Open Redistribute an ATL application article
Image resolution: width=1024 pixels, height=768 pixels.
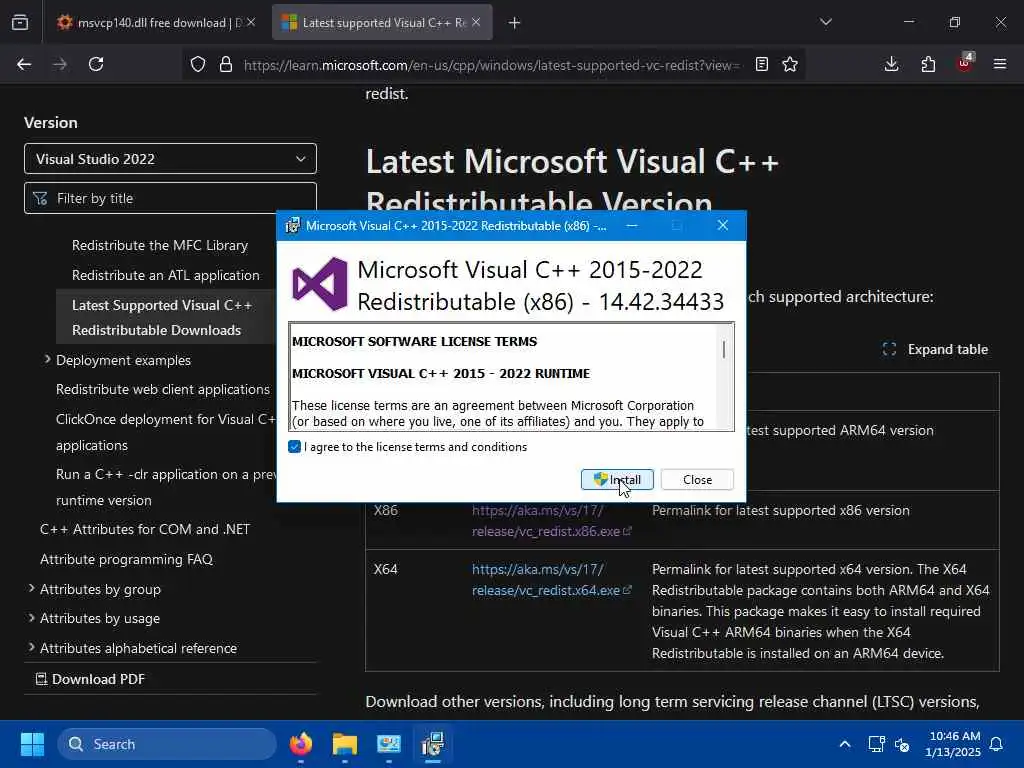pos(166,276)
